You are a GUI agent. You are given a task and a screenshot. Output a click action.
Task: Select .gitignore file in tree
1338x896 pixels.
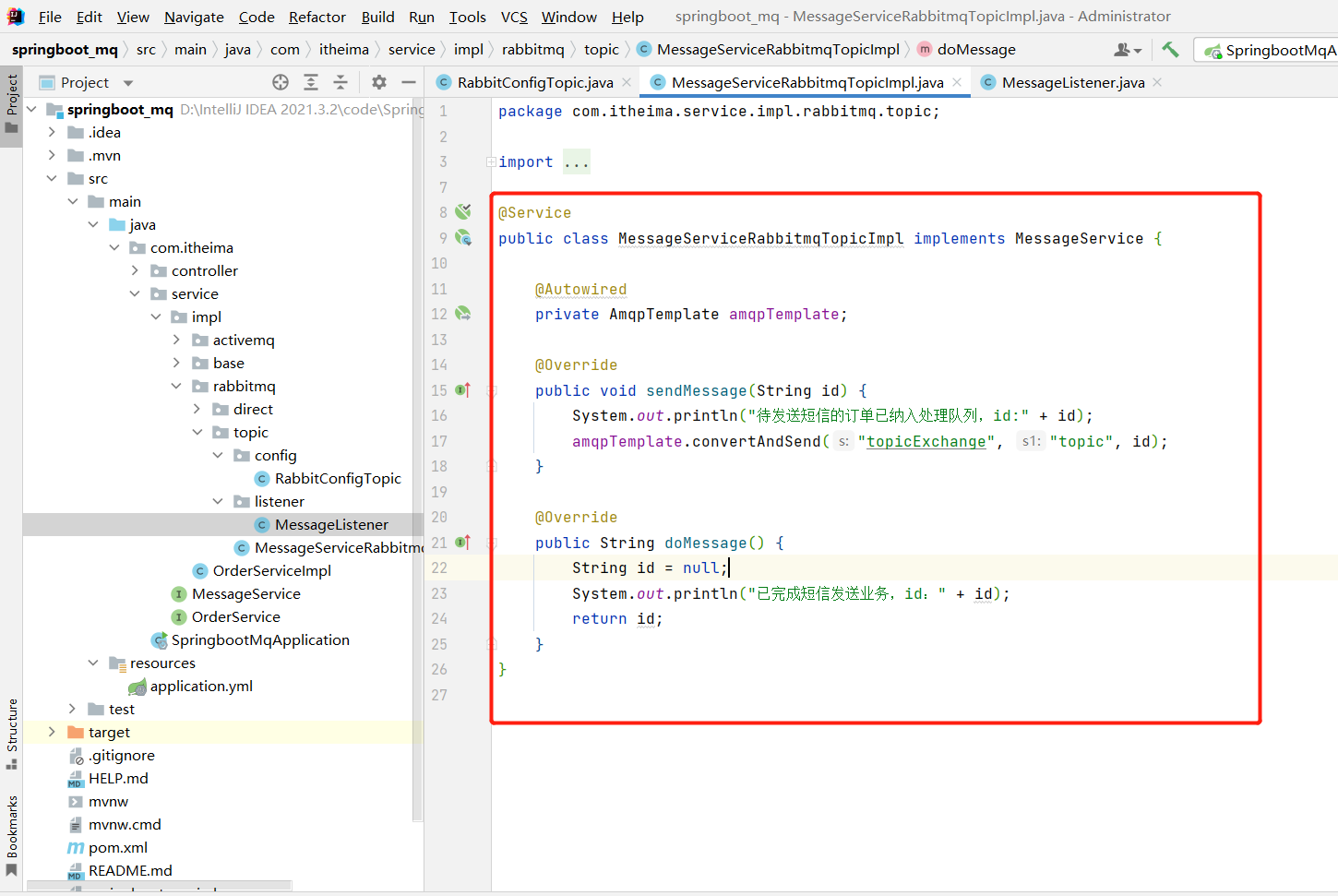click(x=121, y=755)
